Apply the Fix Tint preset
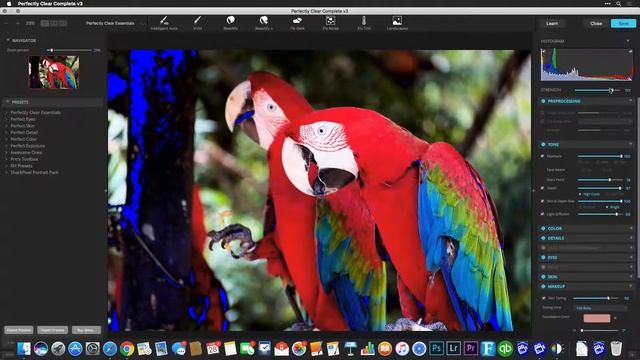 tap(364, 23)
